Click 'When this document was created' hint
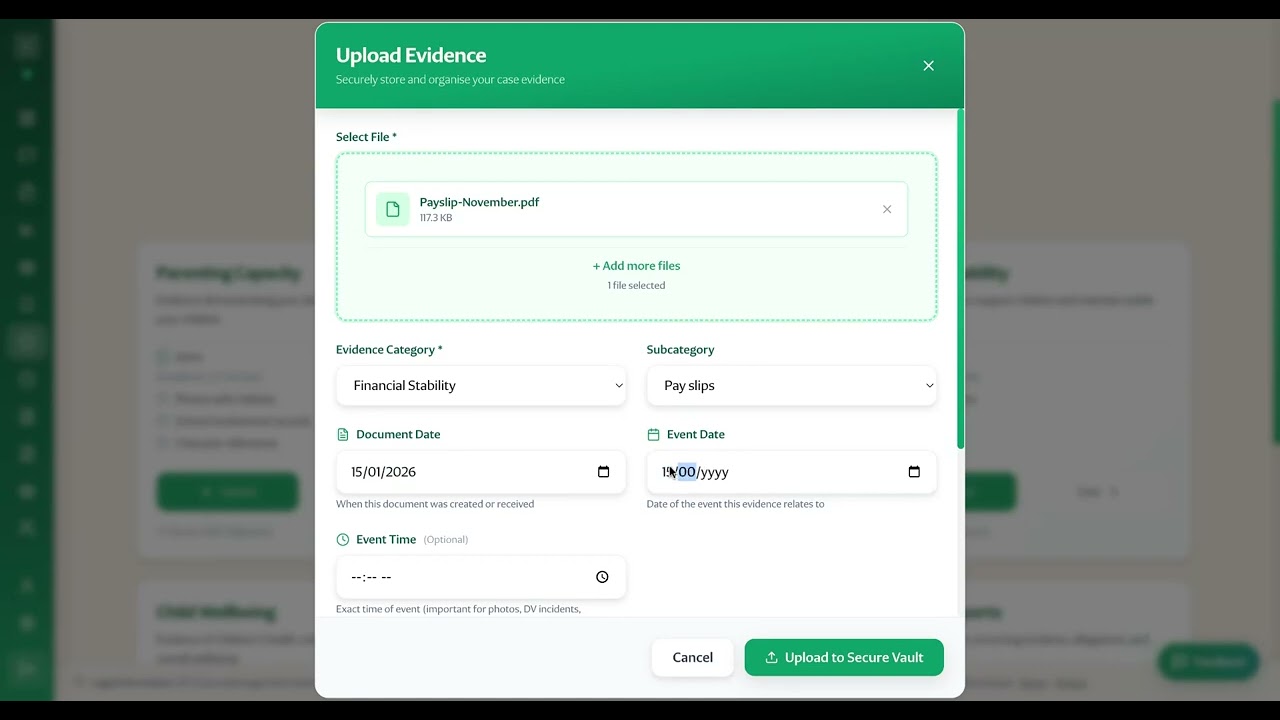1280x720 pixels. tap(435, 504)
